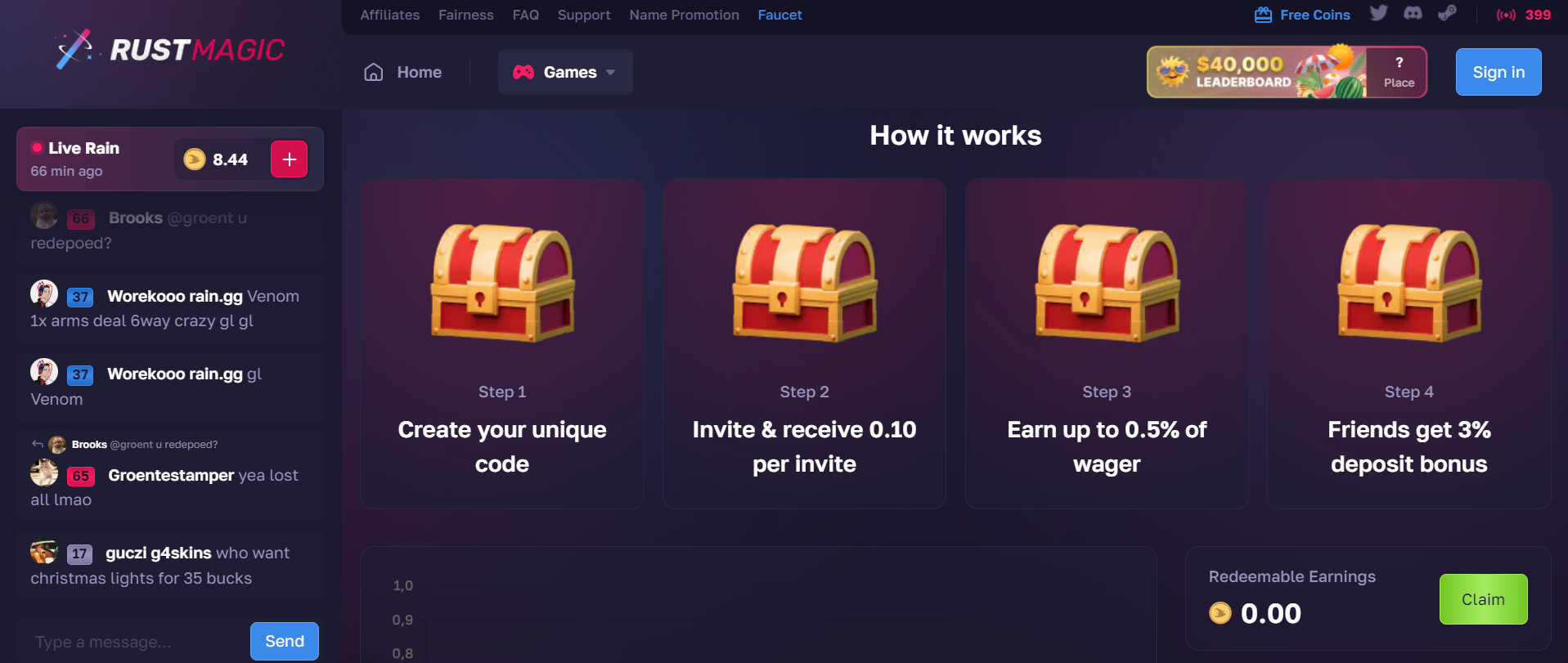
Task: Open the Fairness page
Action: tap(466, 15)
